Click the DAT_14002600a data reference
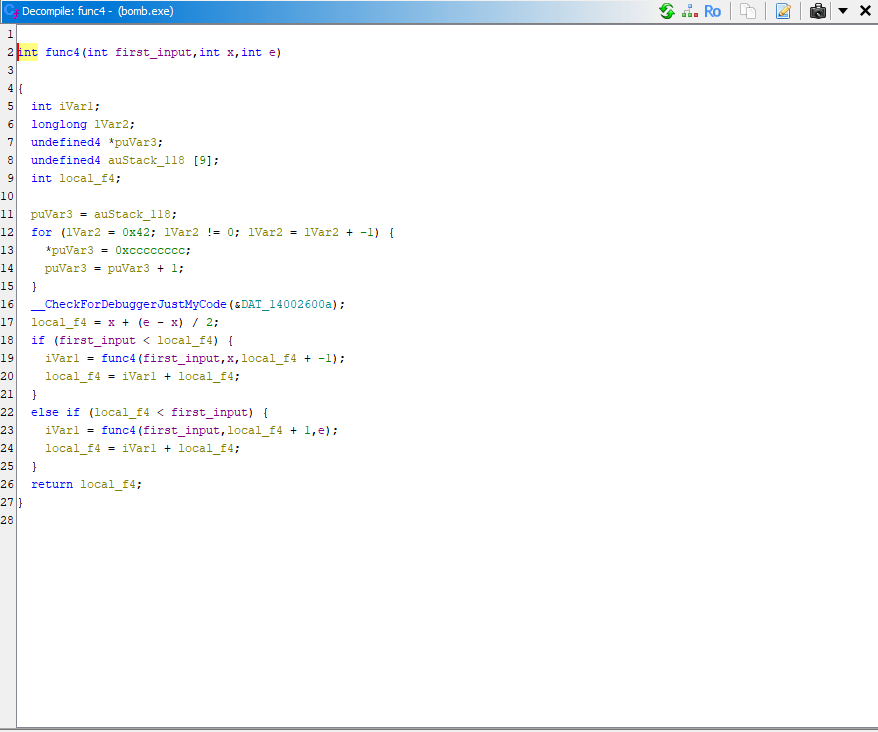This screenshot has width=878, height=732. (293, 304)
